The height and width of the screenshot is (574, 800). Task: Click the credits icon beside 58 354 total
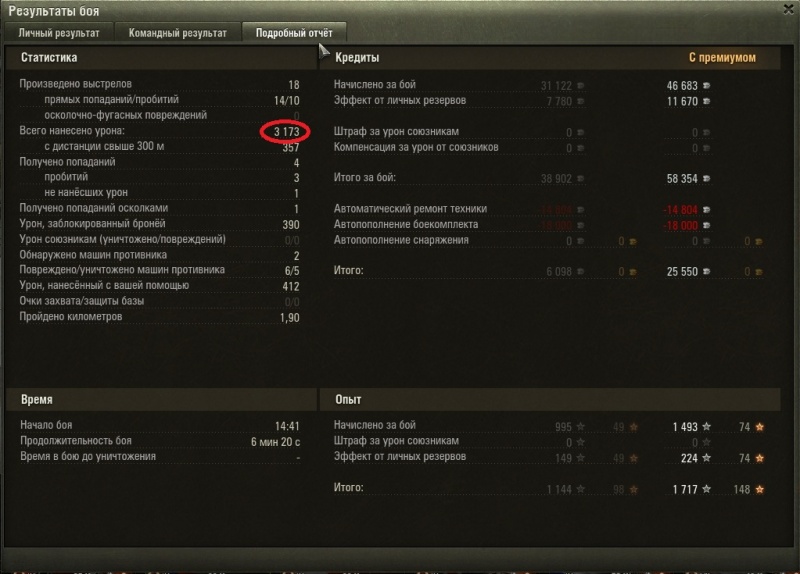(x=707, y=179)
